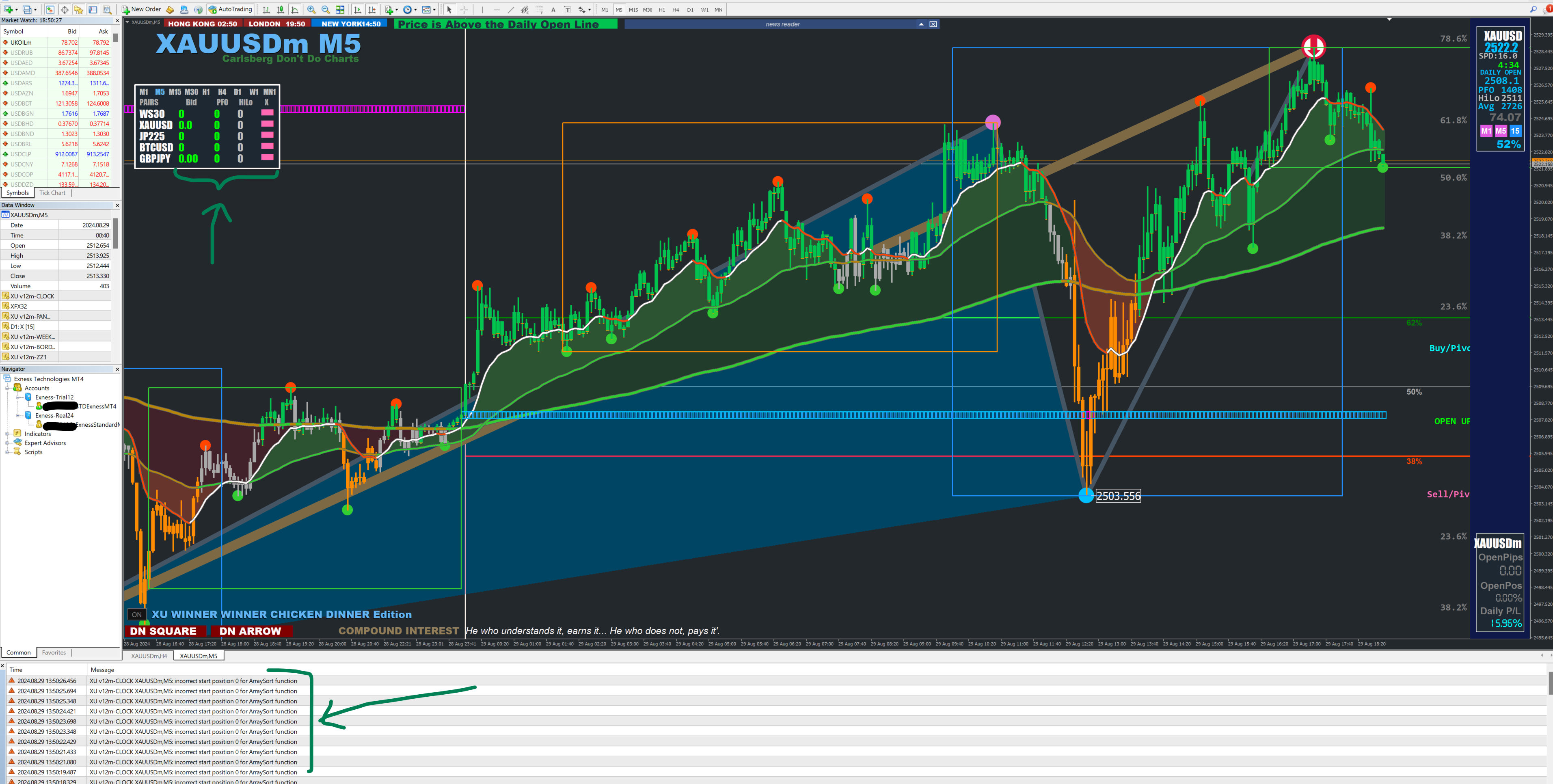The width and height of the screenshot is (1553, 784).
Task: Open the Periodicity clock dropdown arrow
Action: coord(415,10)
